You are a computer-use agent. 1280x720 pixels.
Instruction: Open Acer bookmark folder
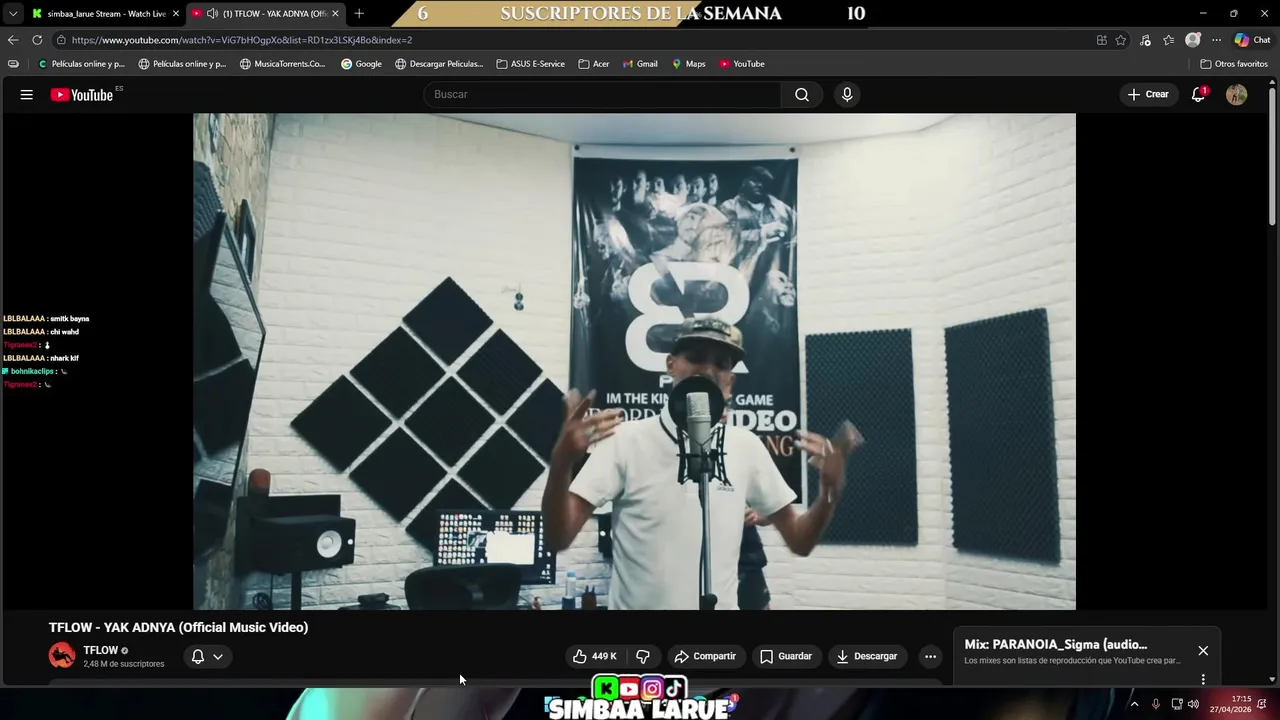click(594, 64)
